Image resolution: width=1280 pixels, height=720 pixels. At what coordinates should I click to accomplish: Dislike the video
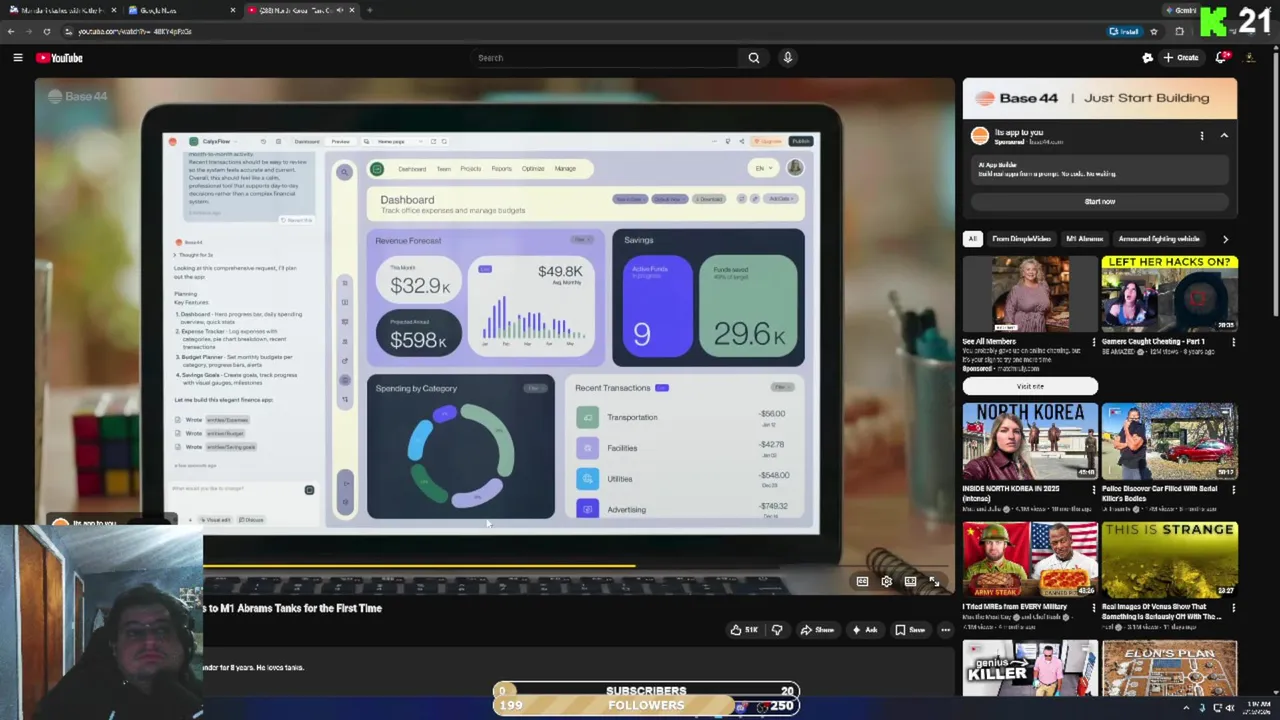pos(777,630)
